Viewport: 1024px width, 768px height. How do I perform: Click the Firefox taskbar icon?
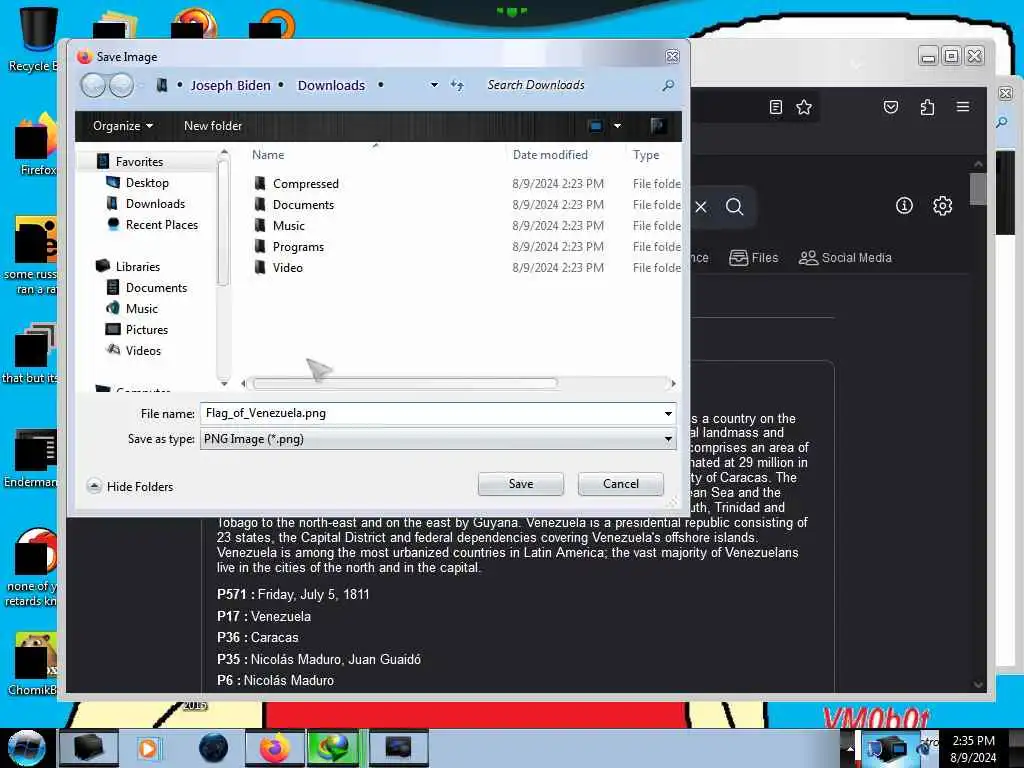pos(274,748)
